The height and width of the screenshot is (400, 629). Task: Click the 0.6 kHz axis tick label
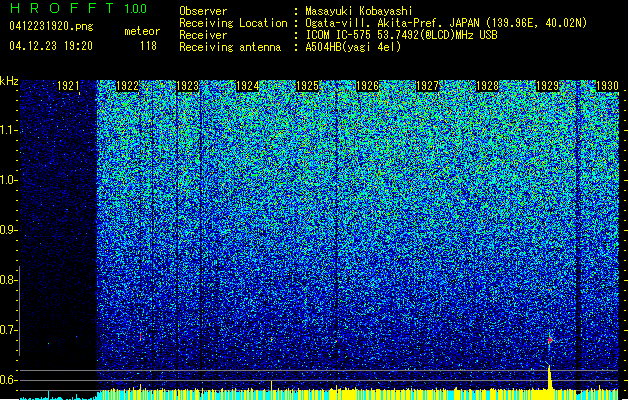8,380
